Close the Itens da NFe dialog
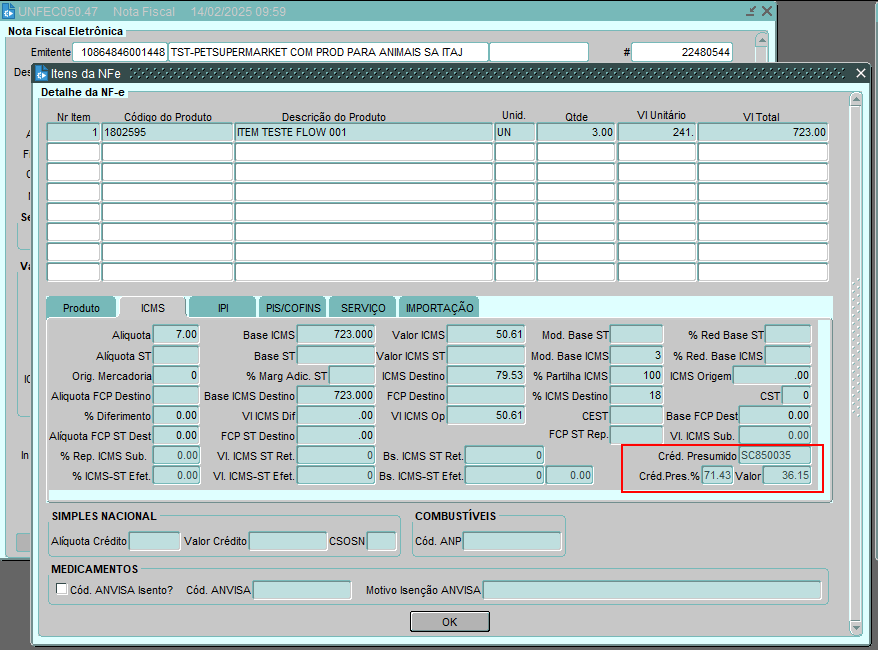This screenshot has width=878, height=650. click(x=861, y=73)
